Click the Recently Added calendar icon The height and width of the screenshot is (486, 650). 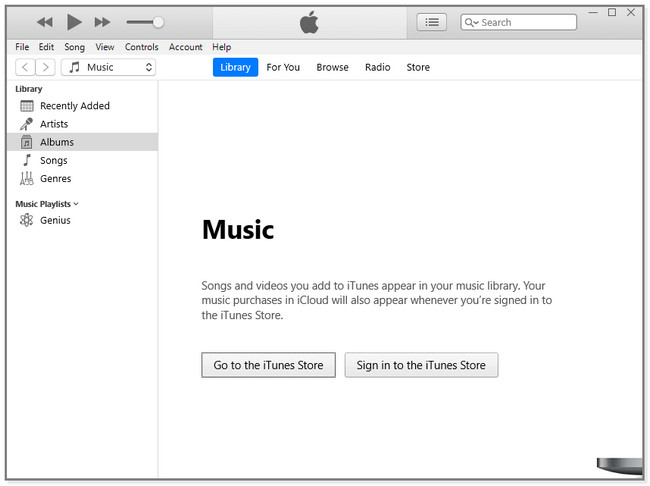click(x=27, y=106)
